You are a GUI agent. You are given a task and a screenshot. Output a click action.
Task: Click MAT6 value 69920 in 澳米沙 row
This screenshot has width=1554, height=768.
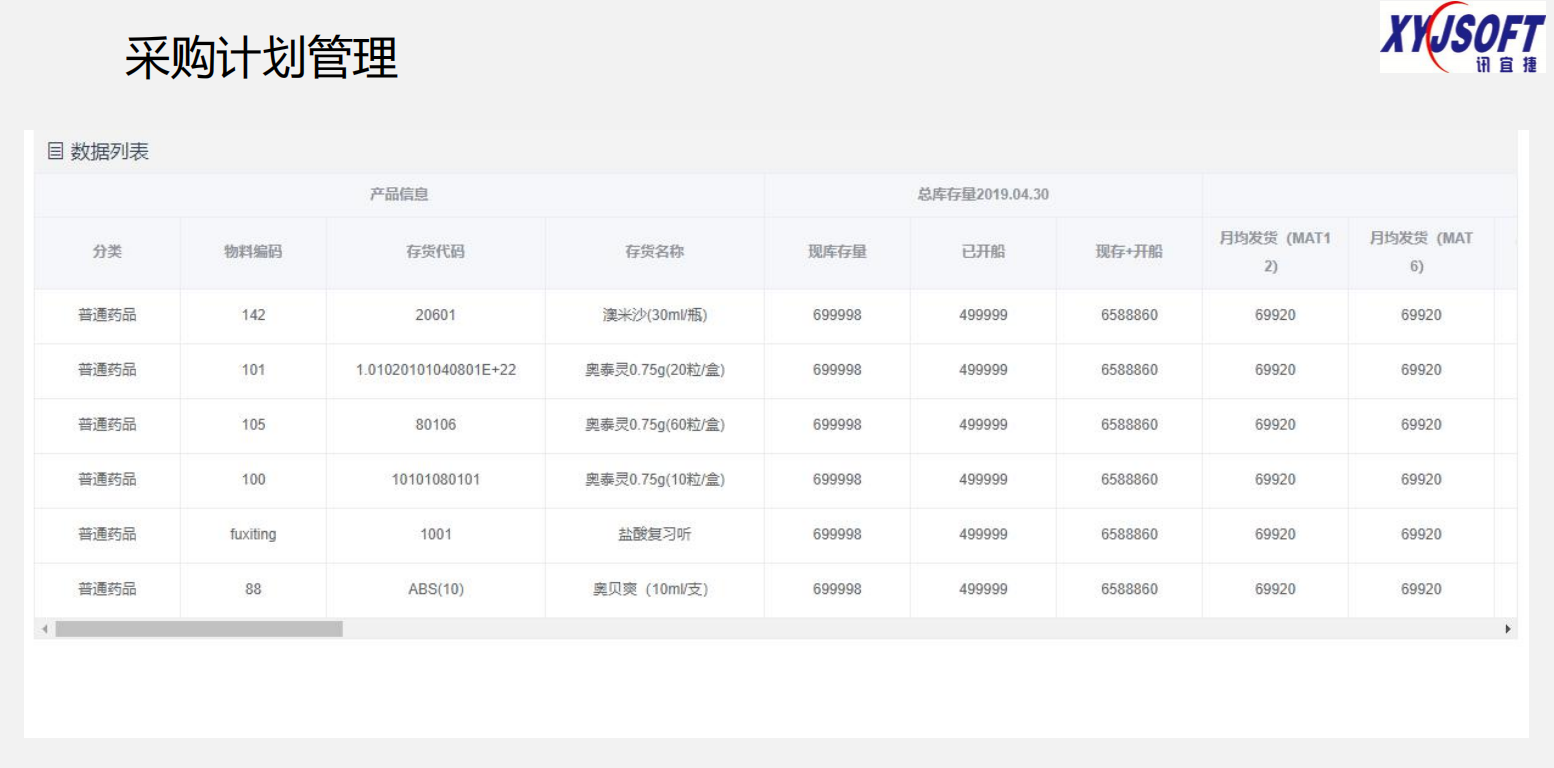pyautogui.click(x=1421, y=315)
